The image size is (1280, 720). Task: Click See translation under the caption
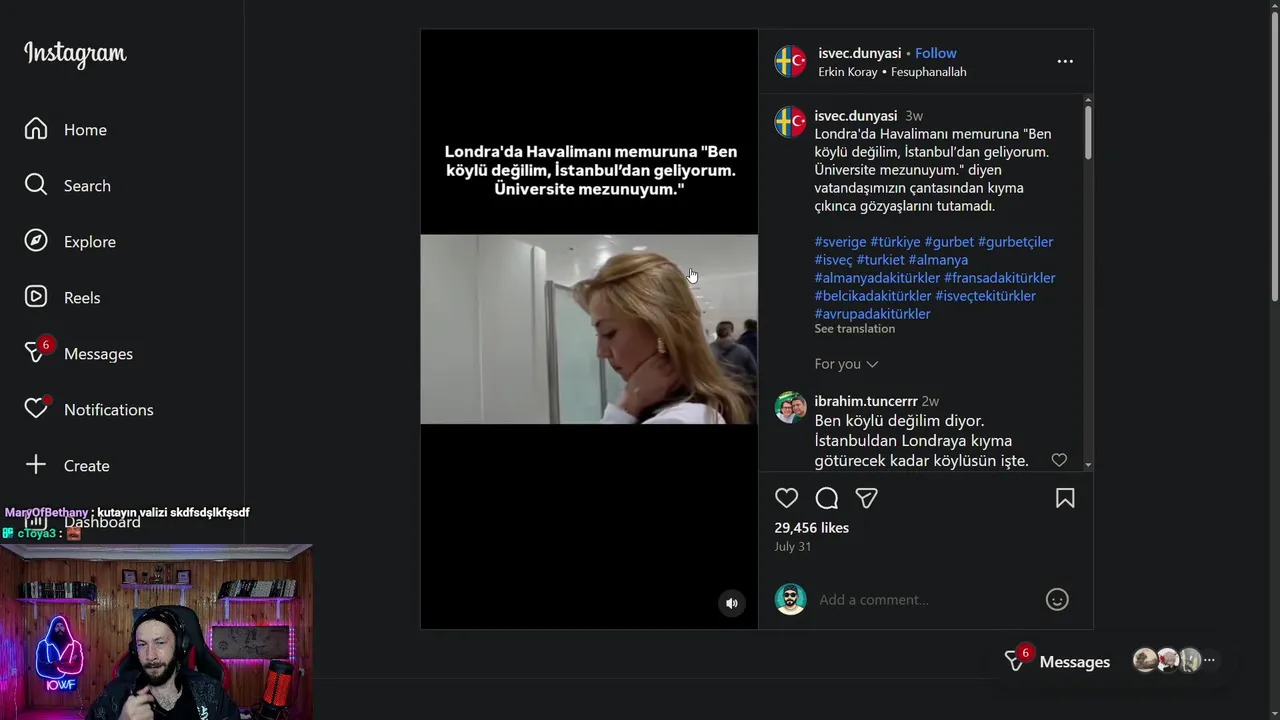[854, 328]
